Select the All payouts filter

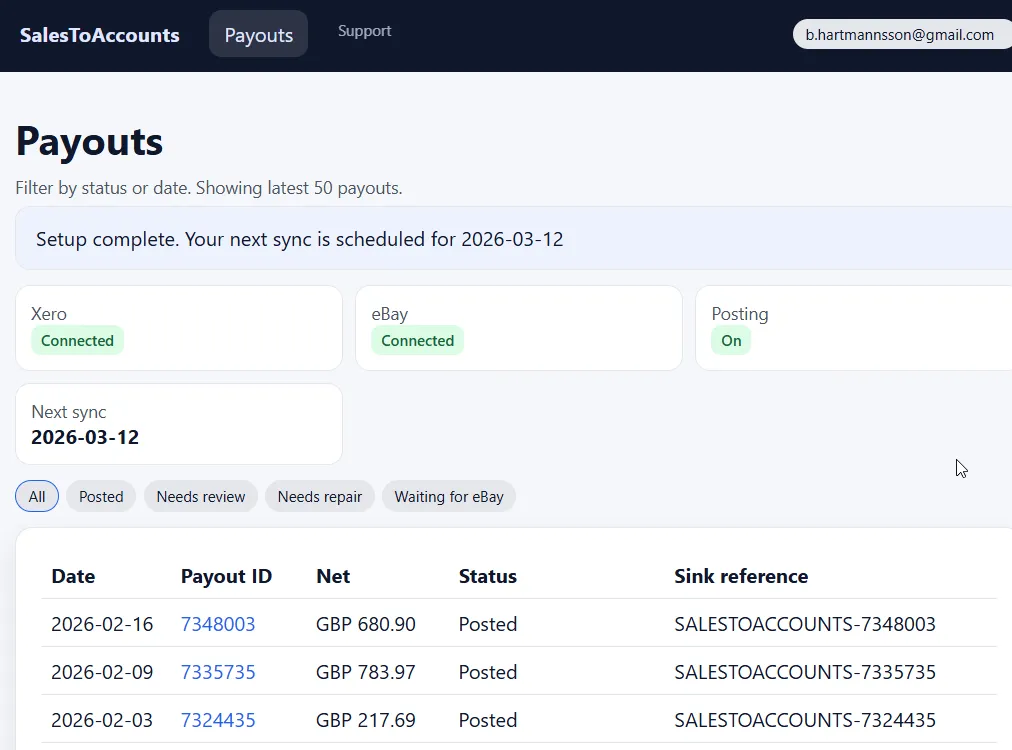point(36,496)
